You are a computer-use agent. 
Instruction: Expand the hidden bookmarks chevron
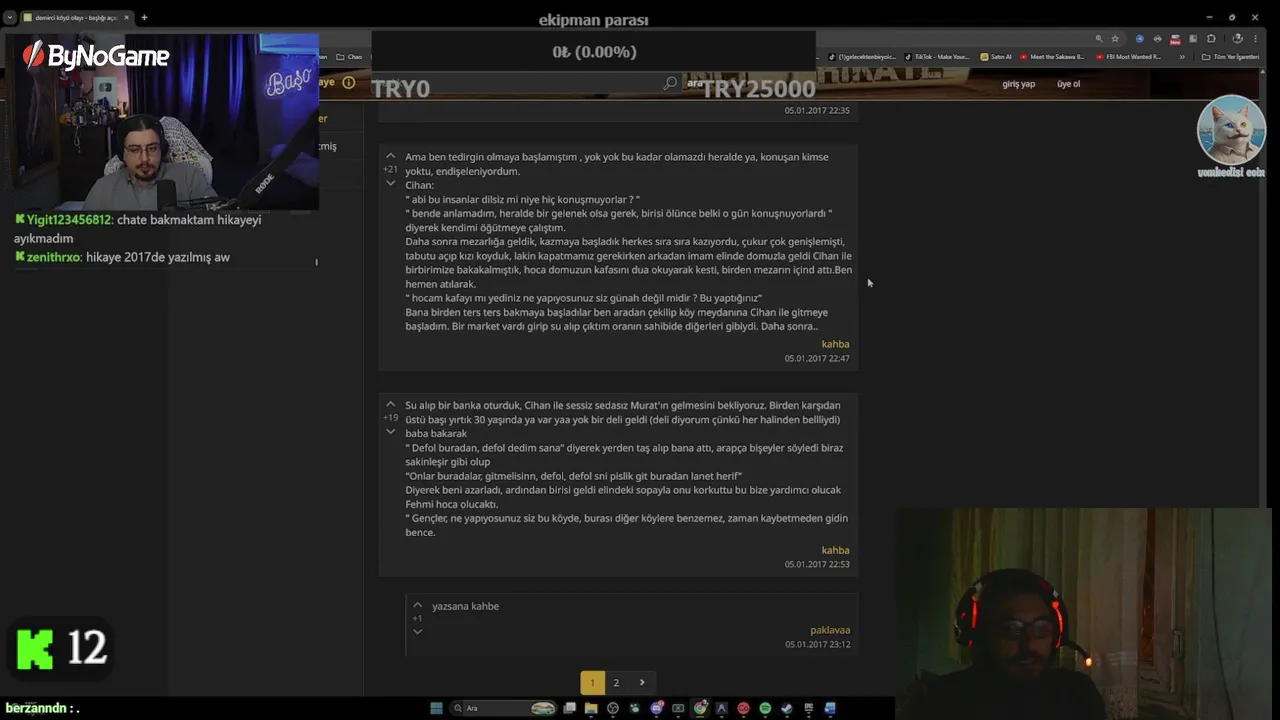(1182, 57)
